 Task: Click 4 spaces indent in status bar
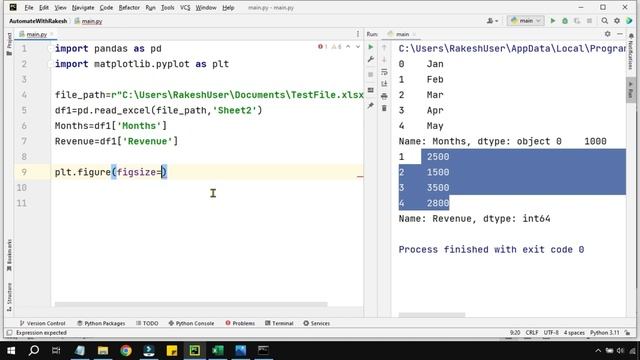coord(574,333)
